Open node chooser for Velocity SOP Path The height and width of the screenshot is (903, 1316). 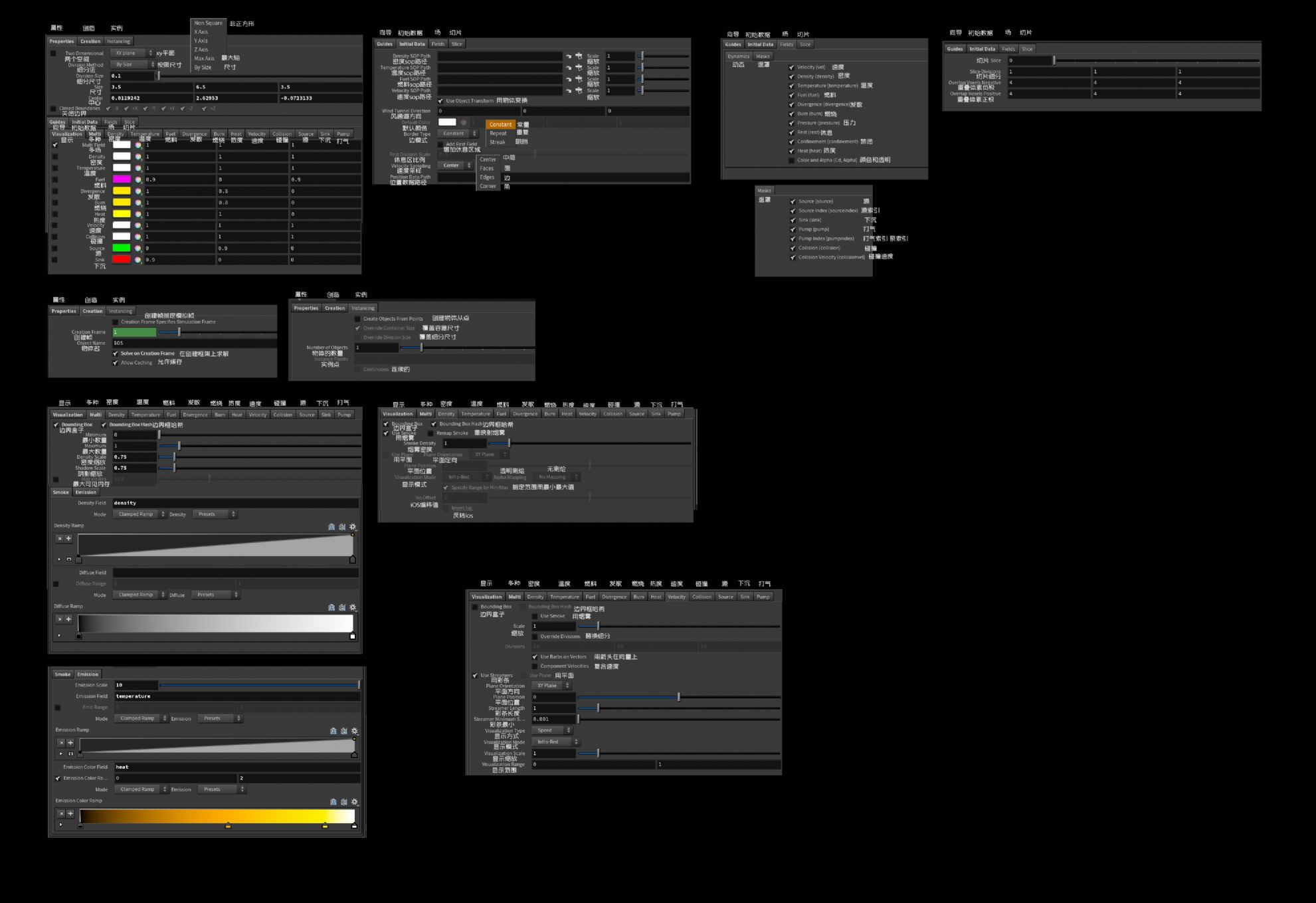[579, 90]
